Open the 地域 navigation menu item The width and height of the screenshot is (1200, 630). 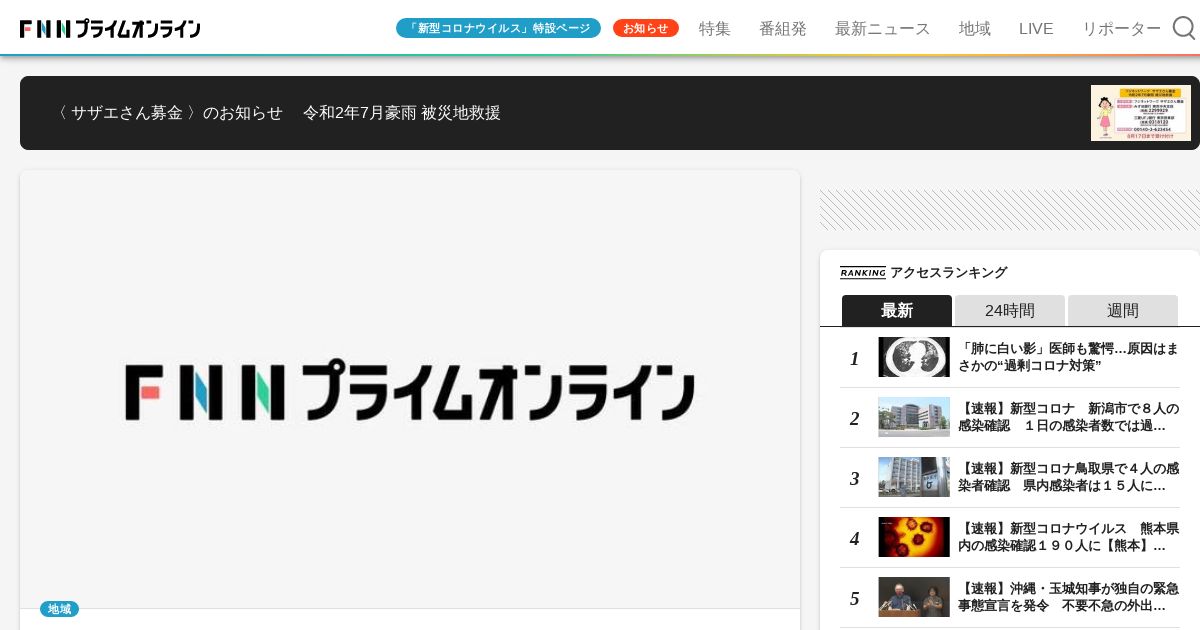coord(975,29)
